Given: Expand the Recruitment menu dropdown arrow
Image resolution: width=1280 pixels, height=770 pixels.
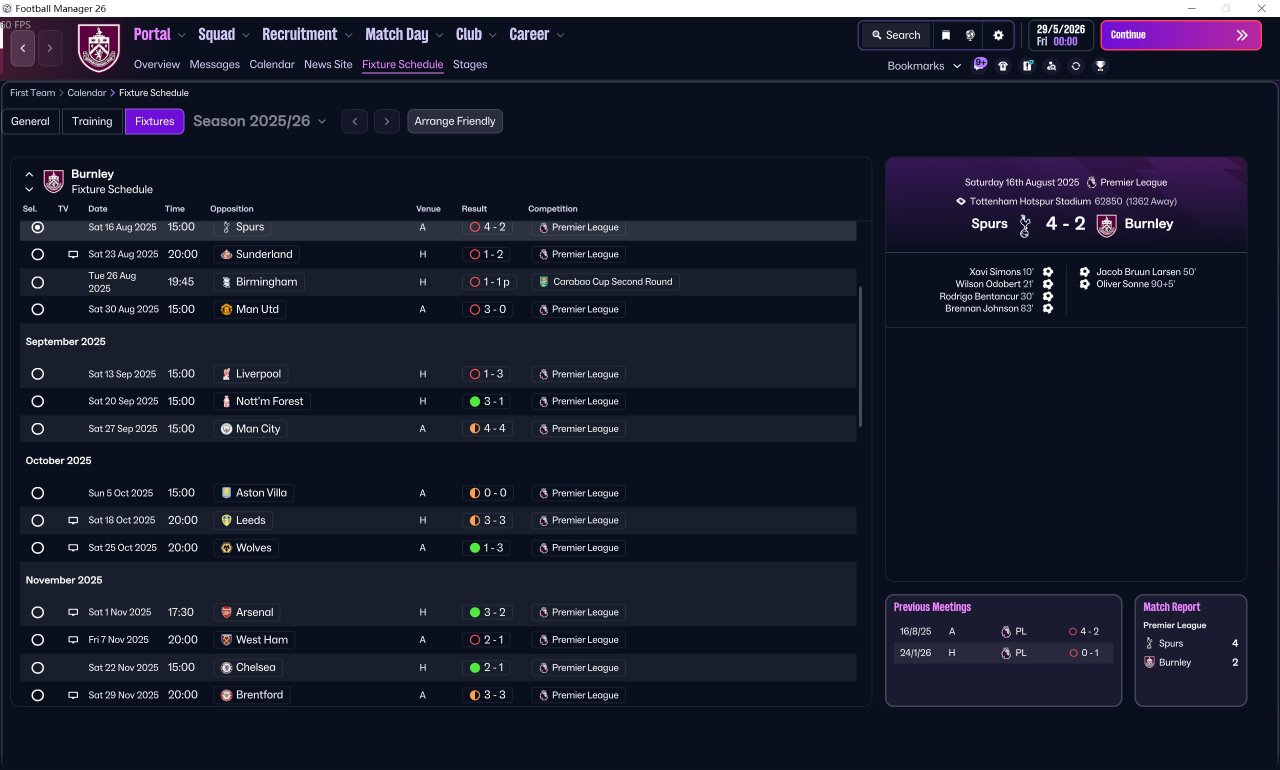Looking at the screenshot, I should coord(349,35).
